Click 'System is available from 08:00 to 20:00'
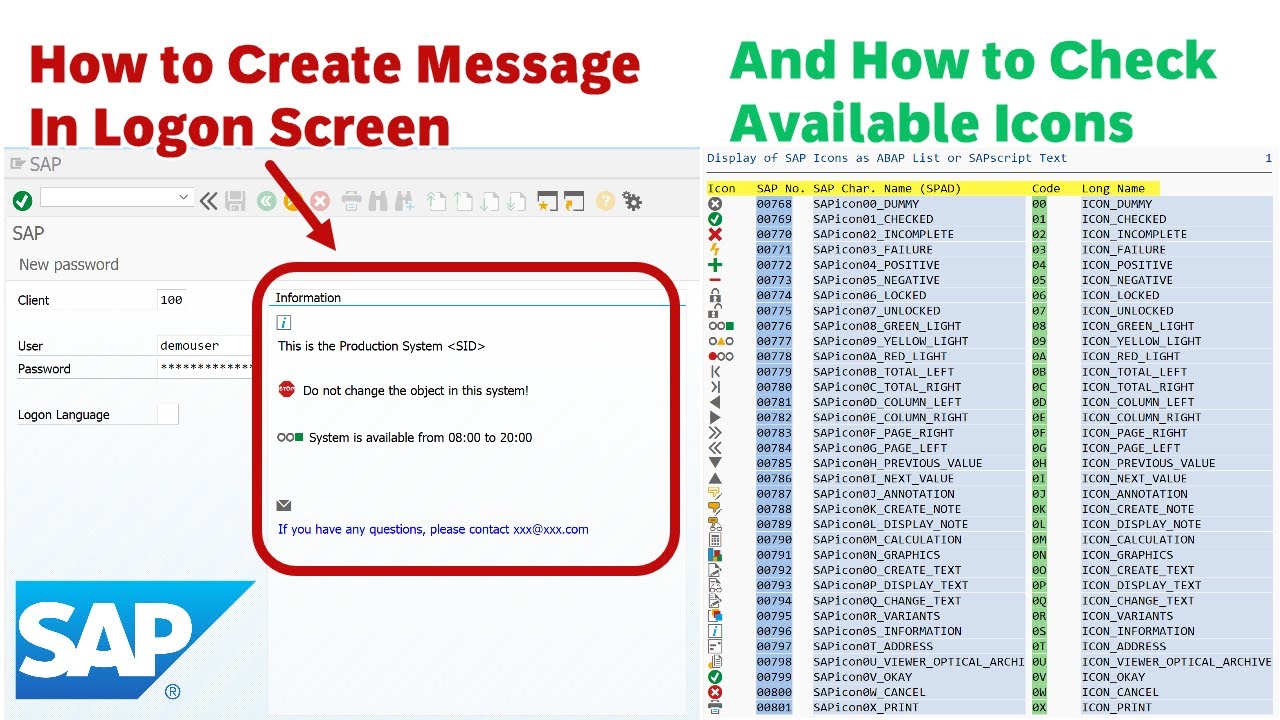 click(x=420, y=437)
